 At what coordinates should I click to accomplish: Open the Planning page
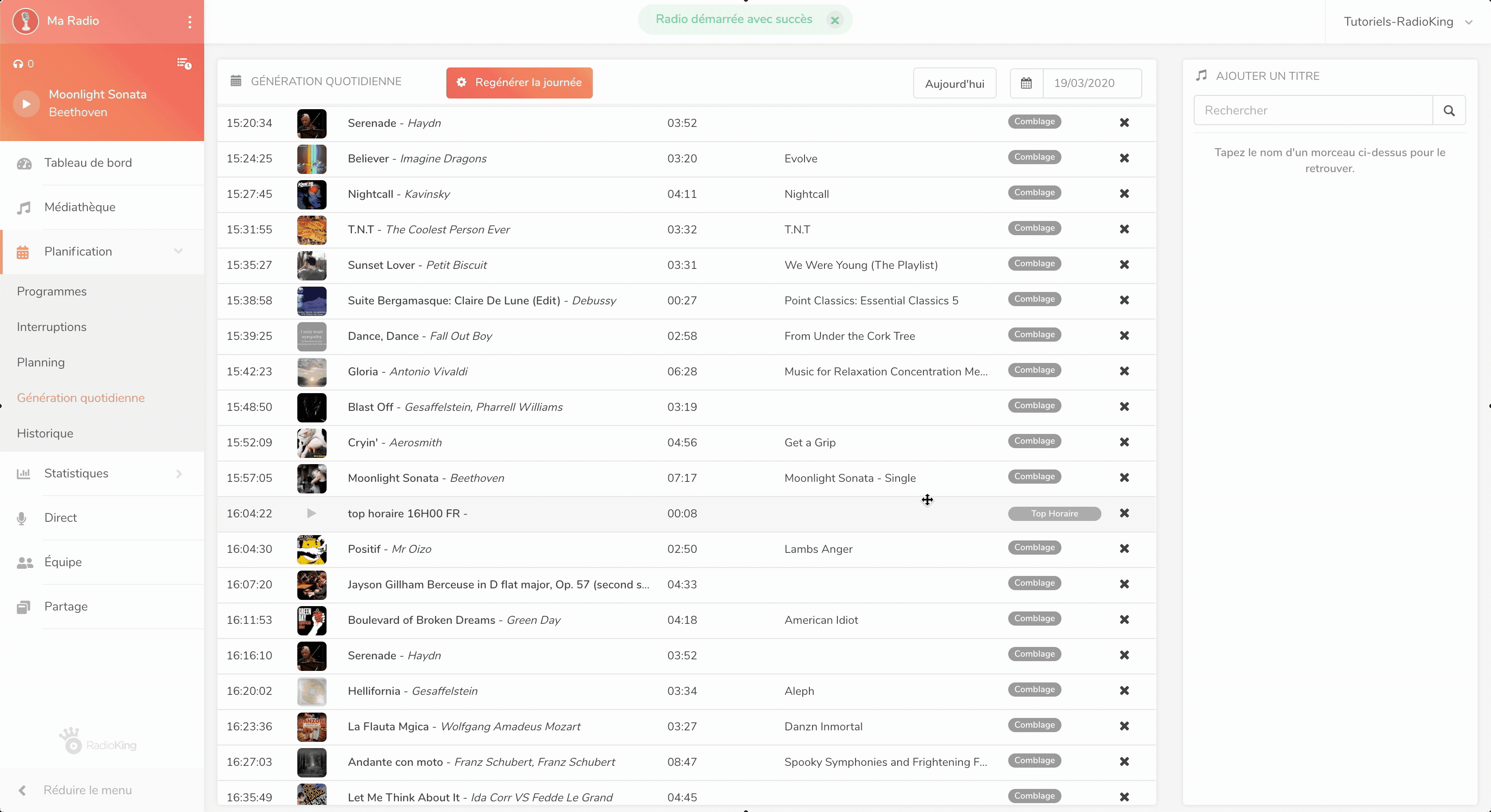click(40, 363)
